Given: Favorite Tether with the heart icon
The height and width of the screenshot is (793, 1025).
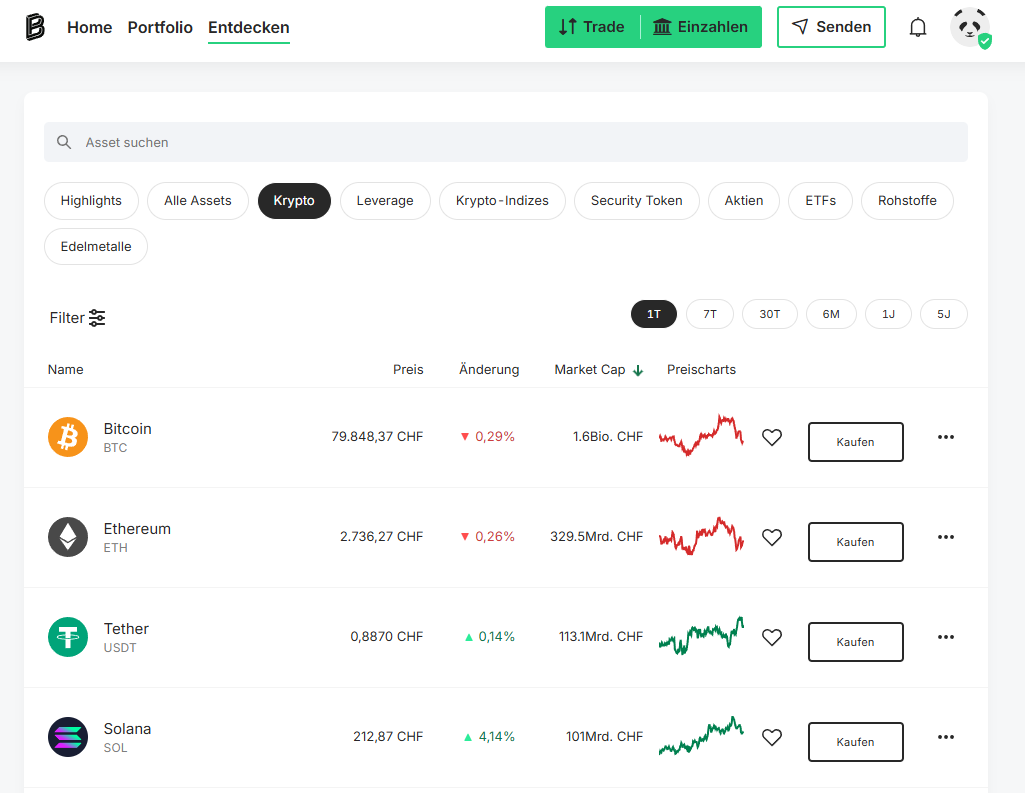Looking at the screenshot, I should [x=772, y=637].
